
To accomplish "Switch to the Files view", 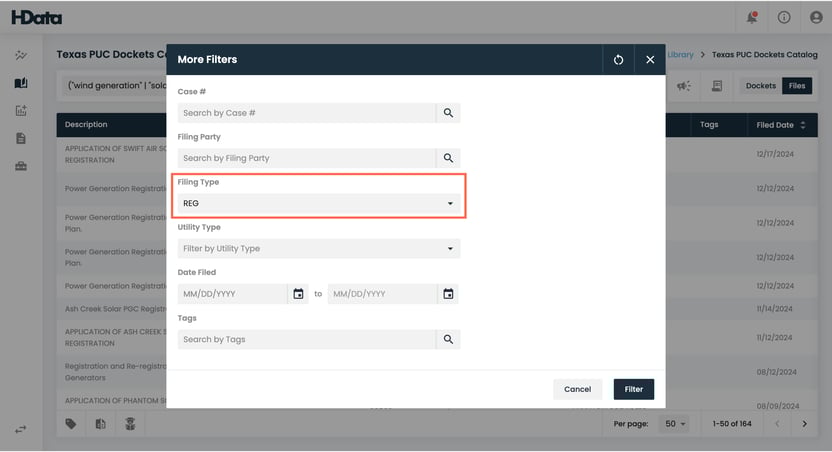I will click(797, 86).
